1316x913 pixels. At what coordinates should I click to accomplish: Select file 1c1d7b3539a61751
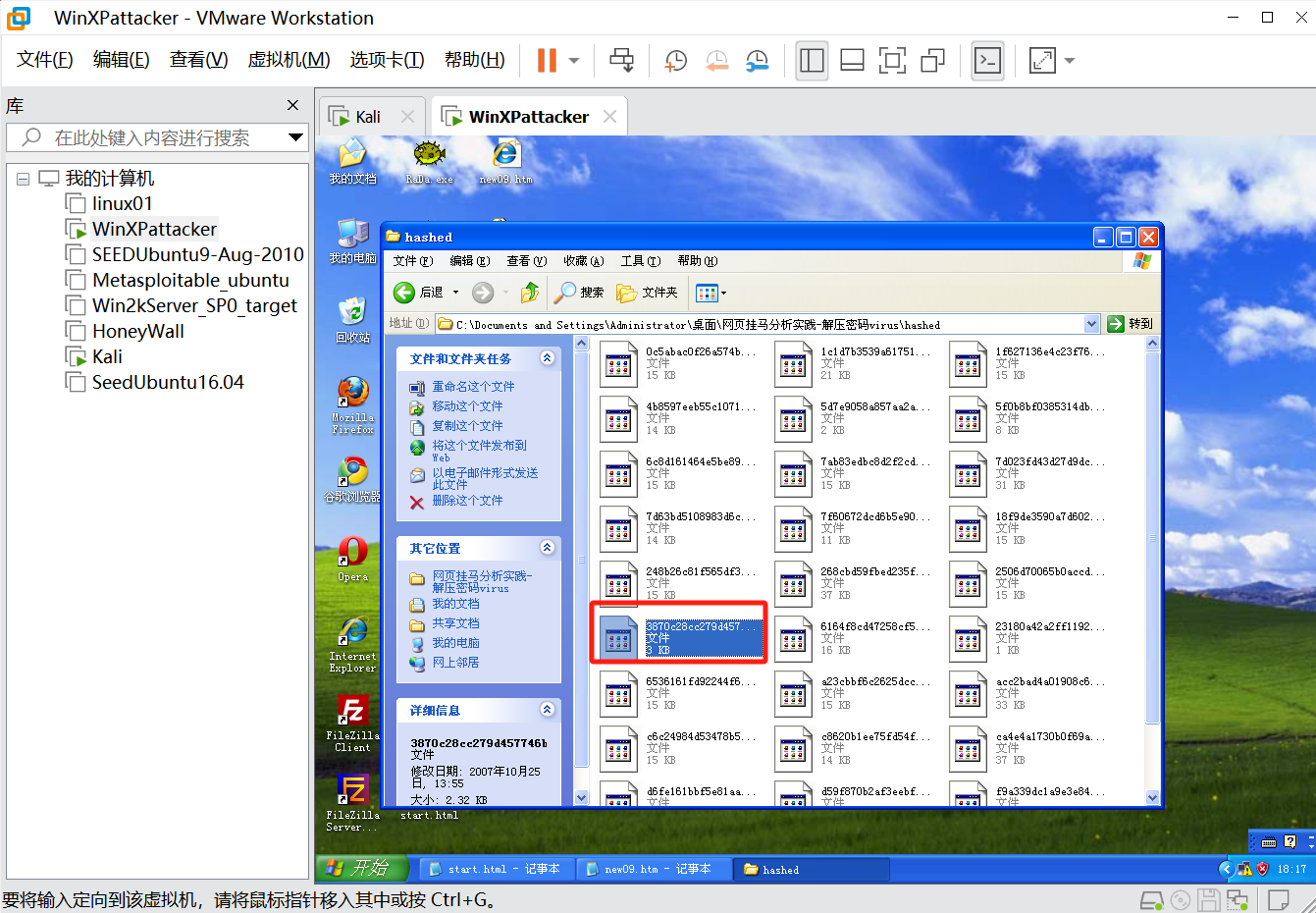click(854, 363)
